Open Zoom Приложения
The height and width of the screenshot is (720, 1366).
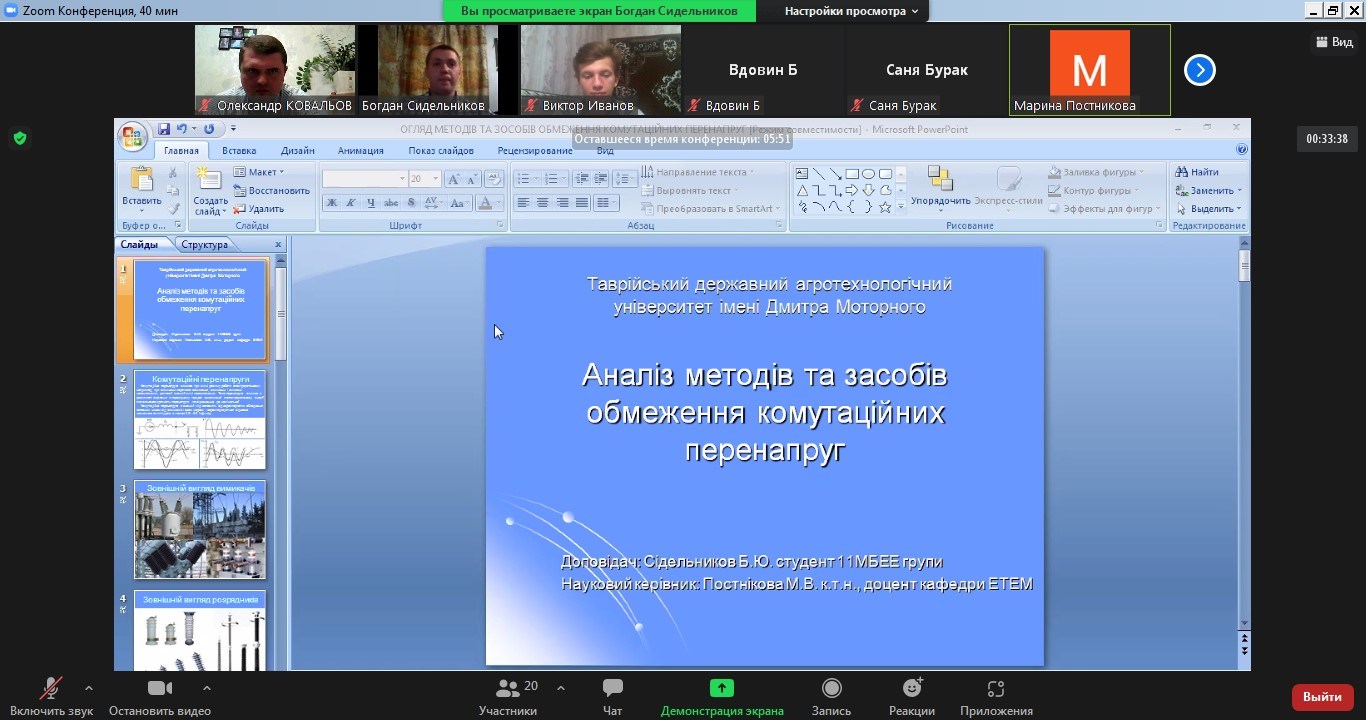tap(996, 697)
